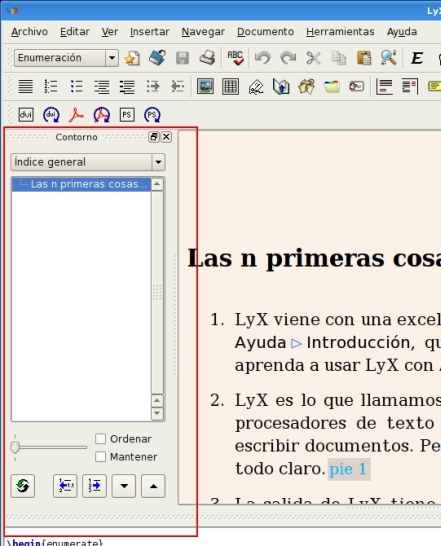Click the copy icon
The height and width of the screenshot is (546, 441).
(x=339, y=58)
